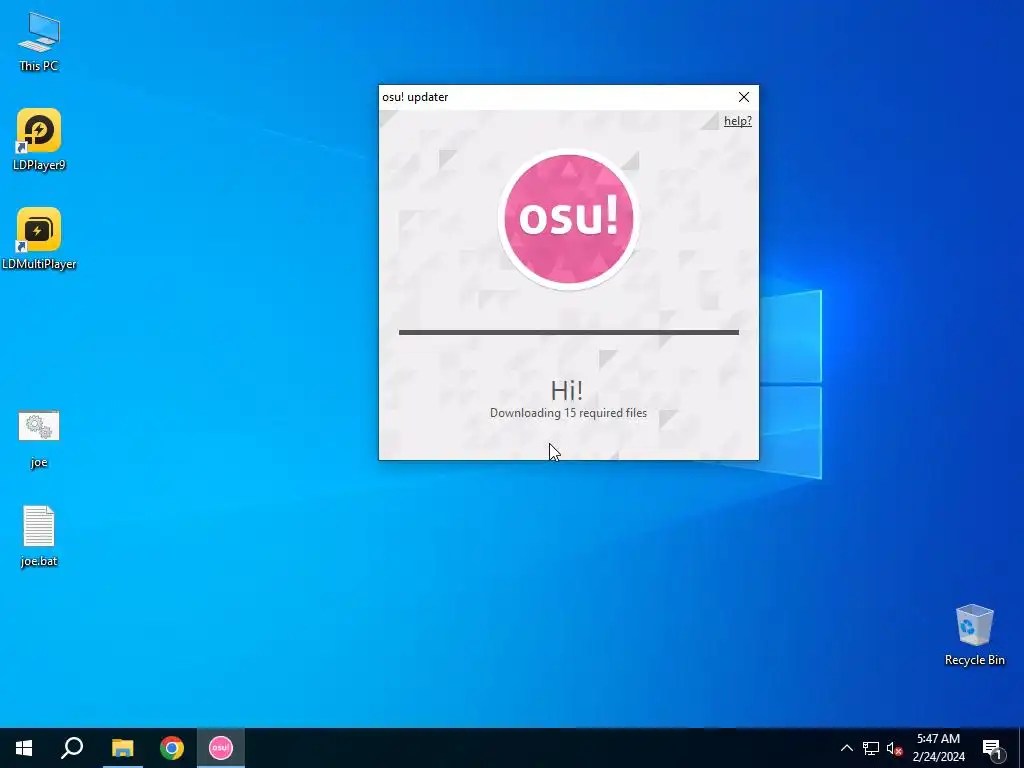This screenshot has width=1024, height=768.
Task: Click the help? link in osu! updater
Action: (x=737, y=121)
